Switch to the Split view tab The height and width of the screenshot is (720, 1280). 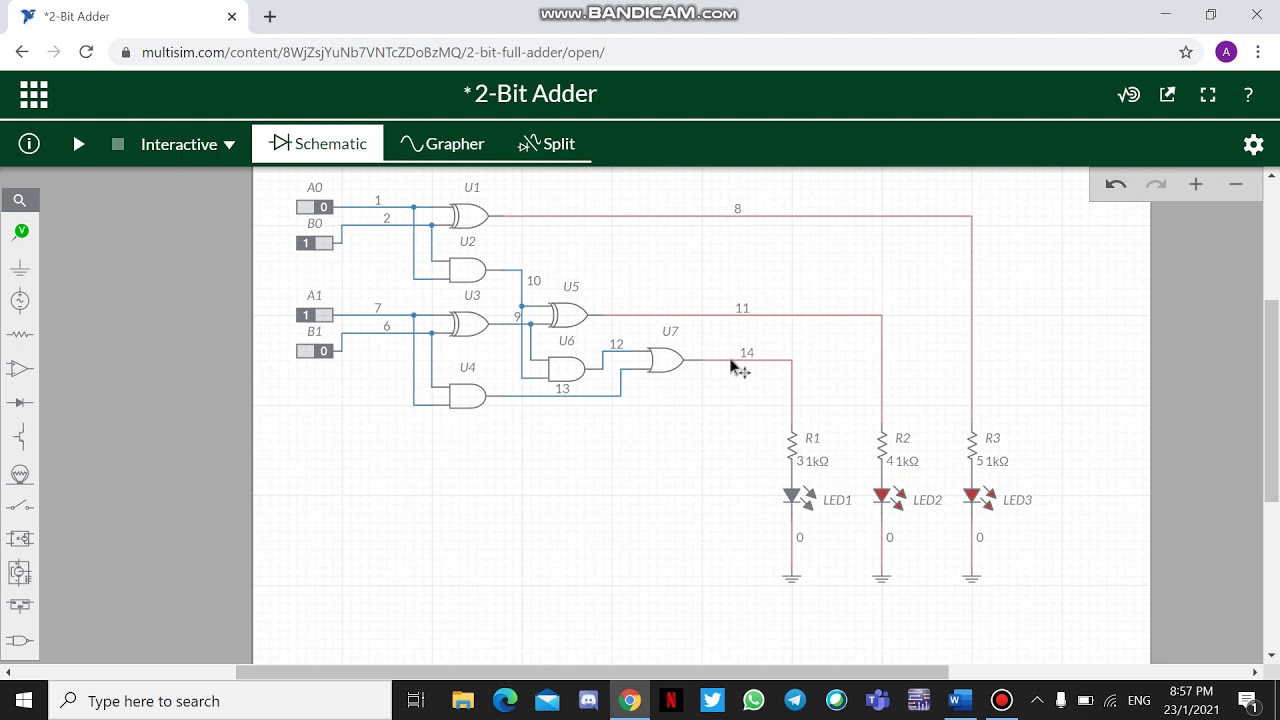546,143
